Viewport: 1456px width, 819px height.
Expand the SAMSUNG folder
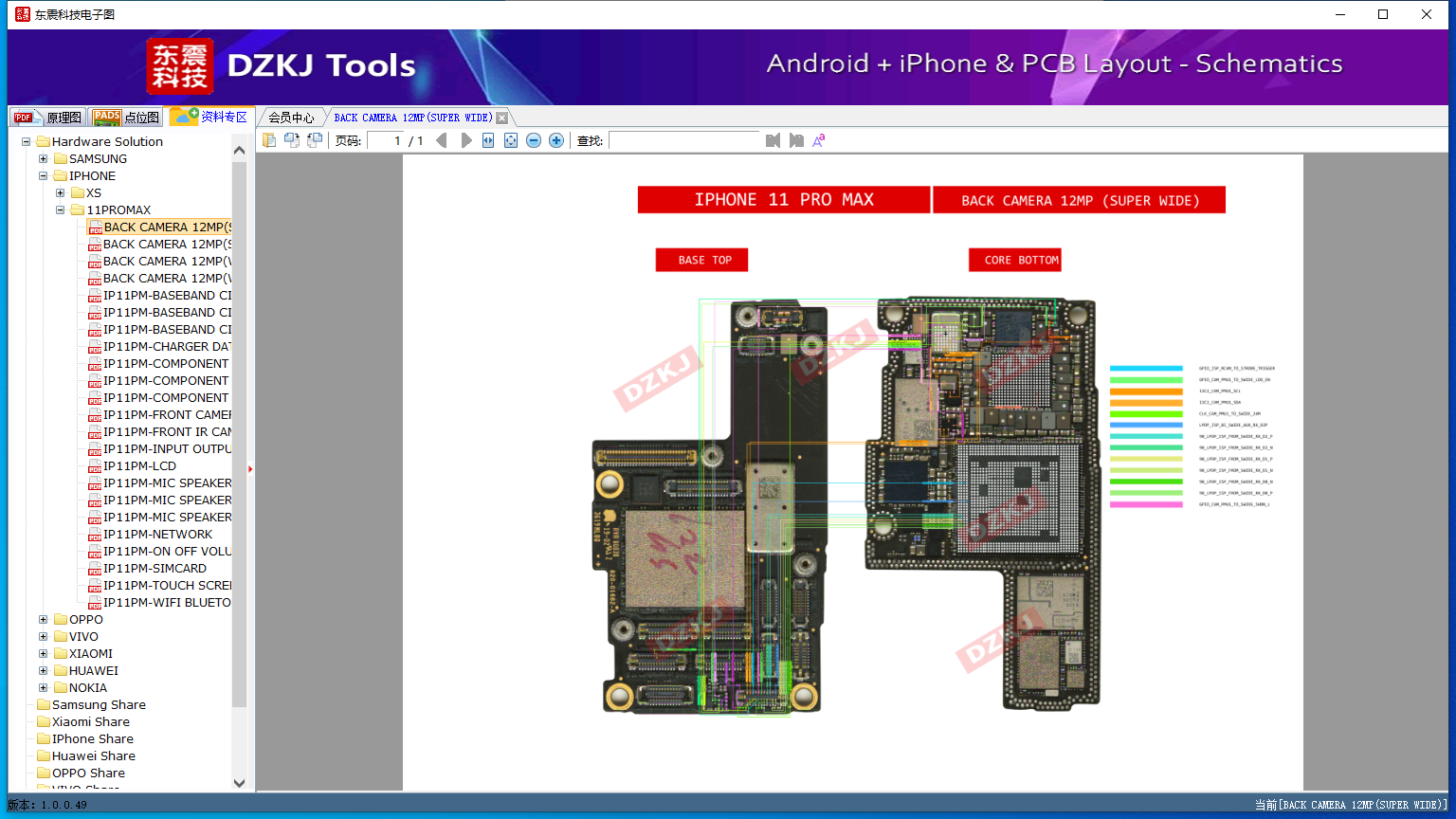(x=44, y=159)
